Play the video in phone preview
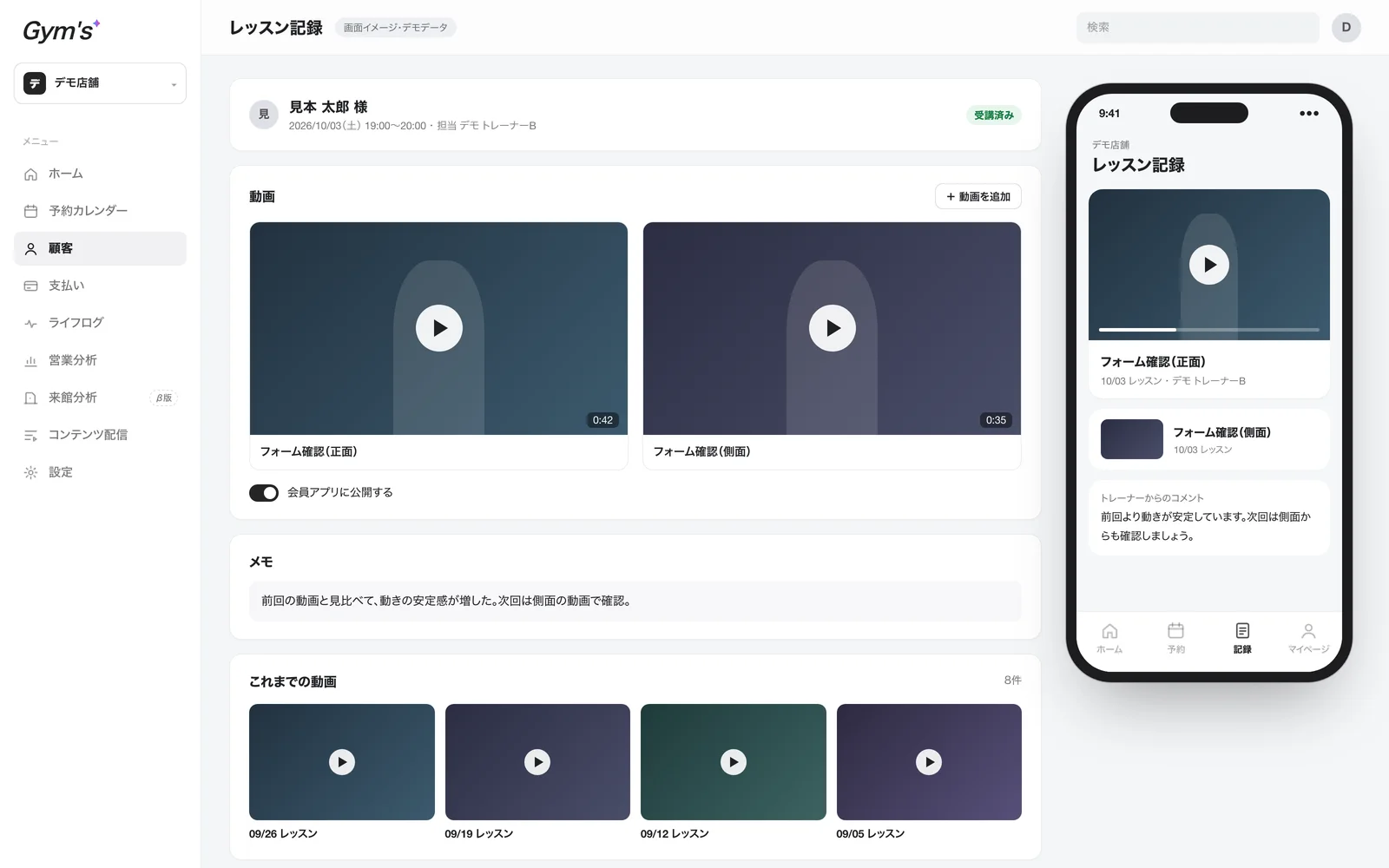The width and height of the screenshot is (1389, 868). [x=1209, y=265]
